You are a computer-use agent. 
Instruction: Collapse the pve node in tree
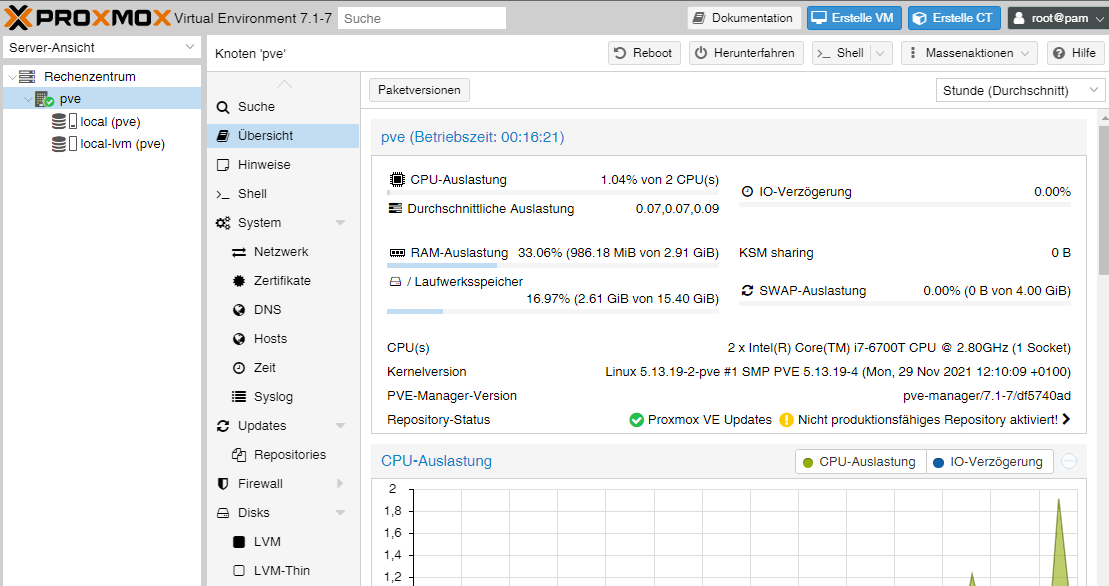28,99
